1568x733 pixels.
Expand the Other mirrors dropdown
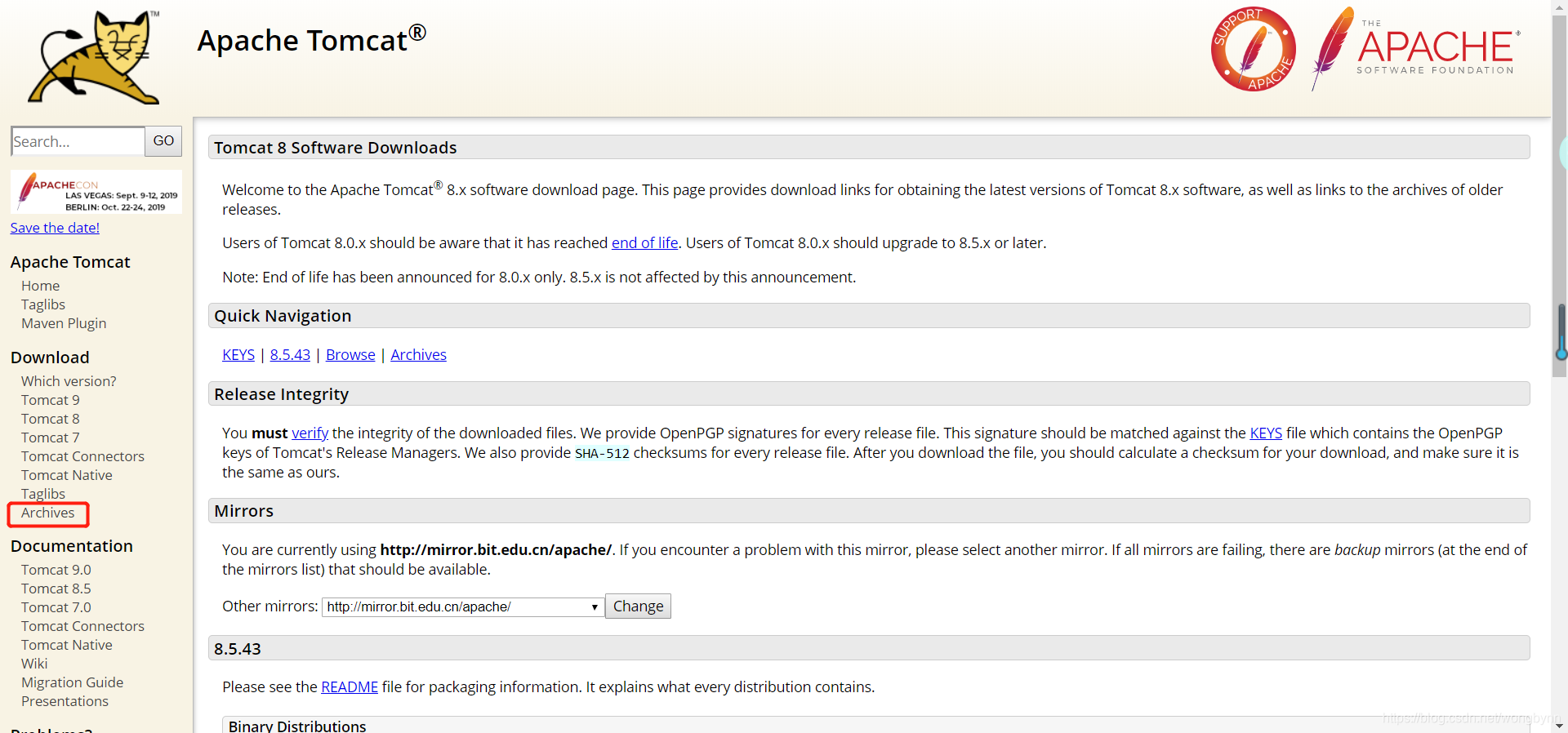tap(463, 607)
